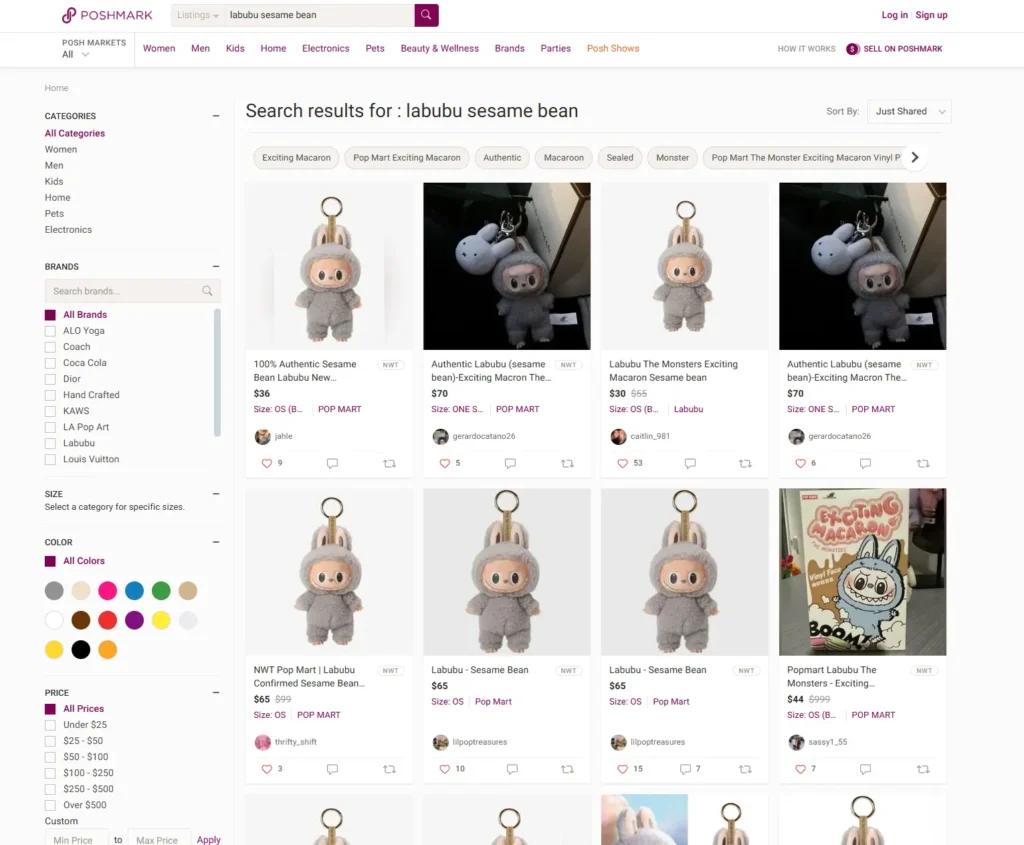
Task: Share the thrifty_shift listing
Action: coord(389,769)
